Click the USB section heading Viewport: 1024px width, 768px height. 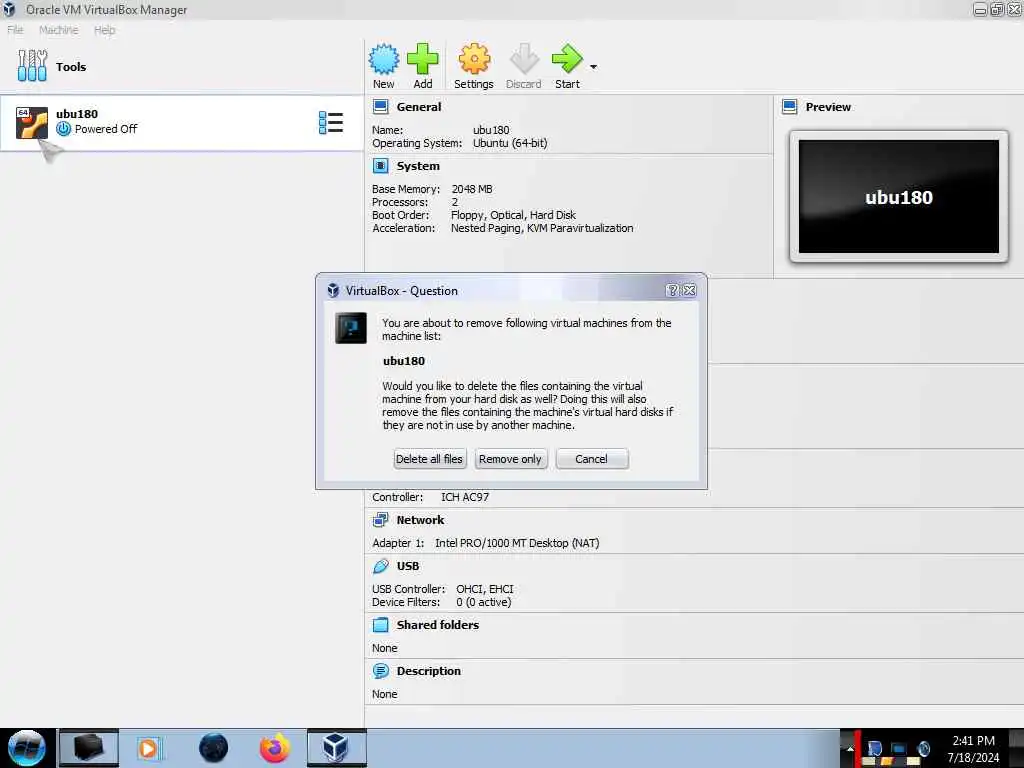coord(408,566)
